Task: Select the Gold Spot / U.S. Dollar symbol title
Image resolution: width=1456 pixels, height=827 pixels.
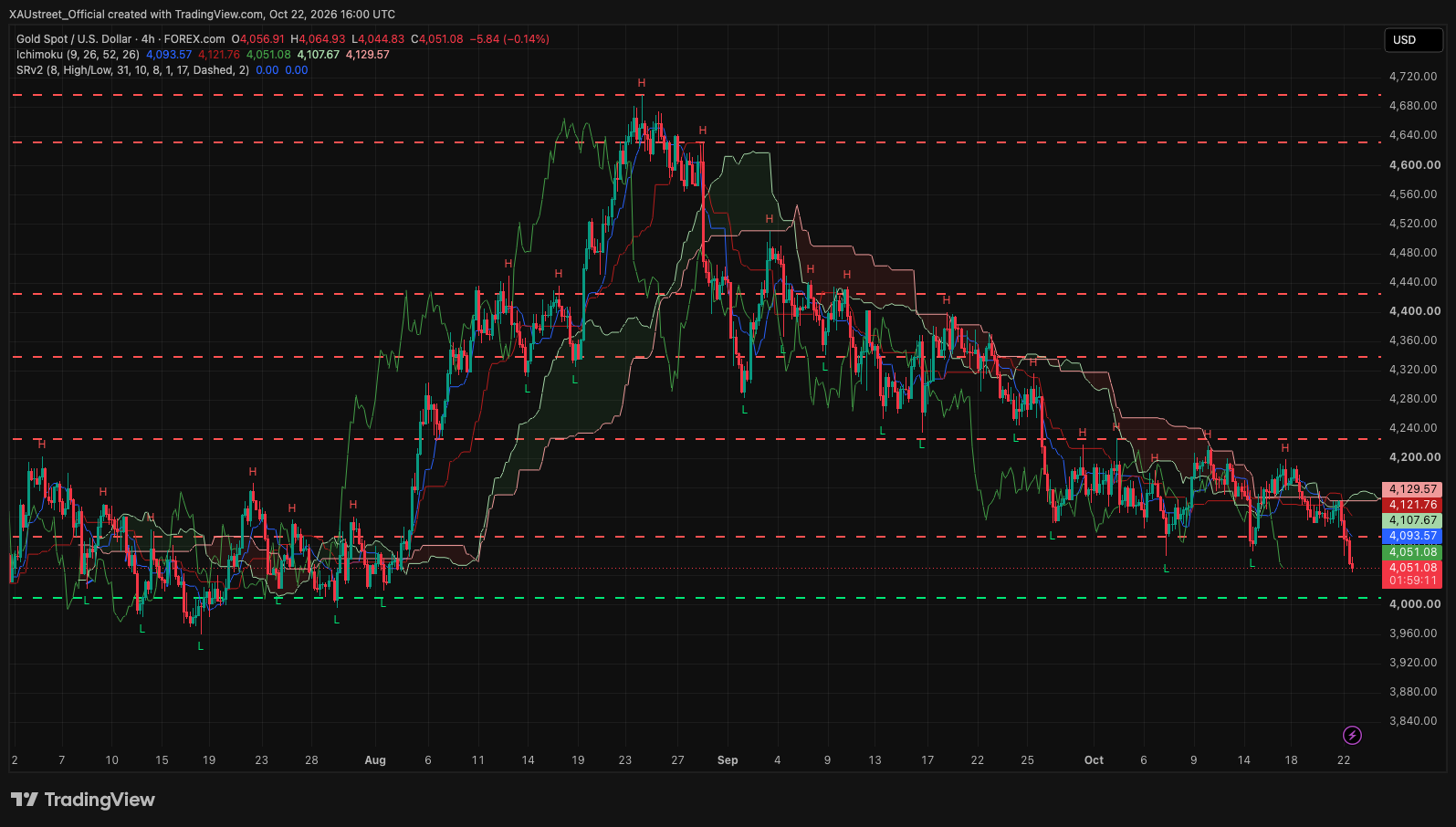Action: (74, 39)
